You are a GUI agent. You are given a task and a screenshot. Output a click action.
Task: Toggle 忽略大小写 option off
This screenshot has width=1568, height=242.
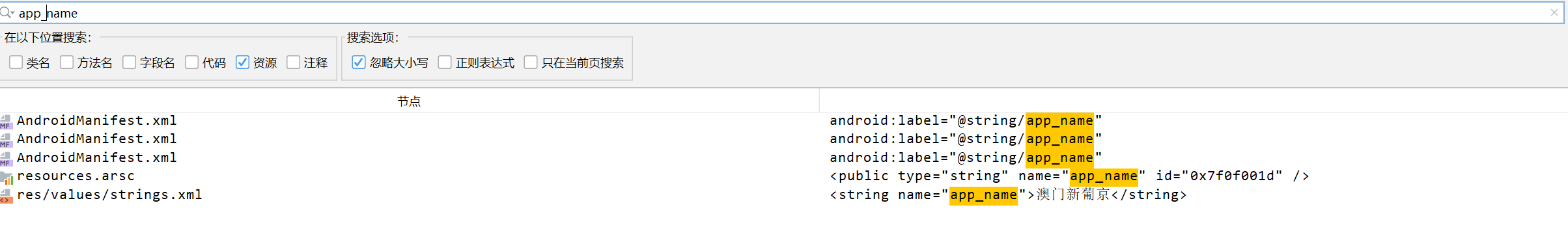click(x=358, y=62)
